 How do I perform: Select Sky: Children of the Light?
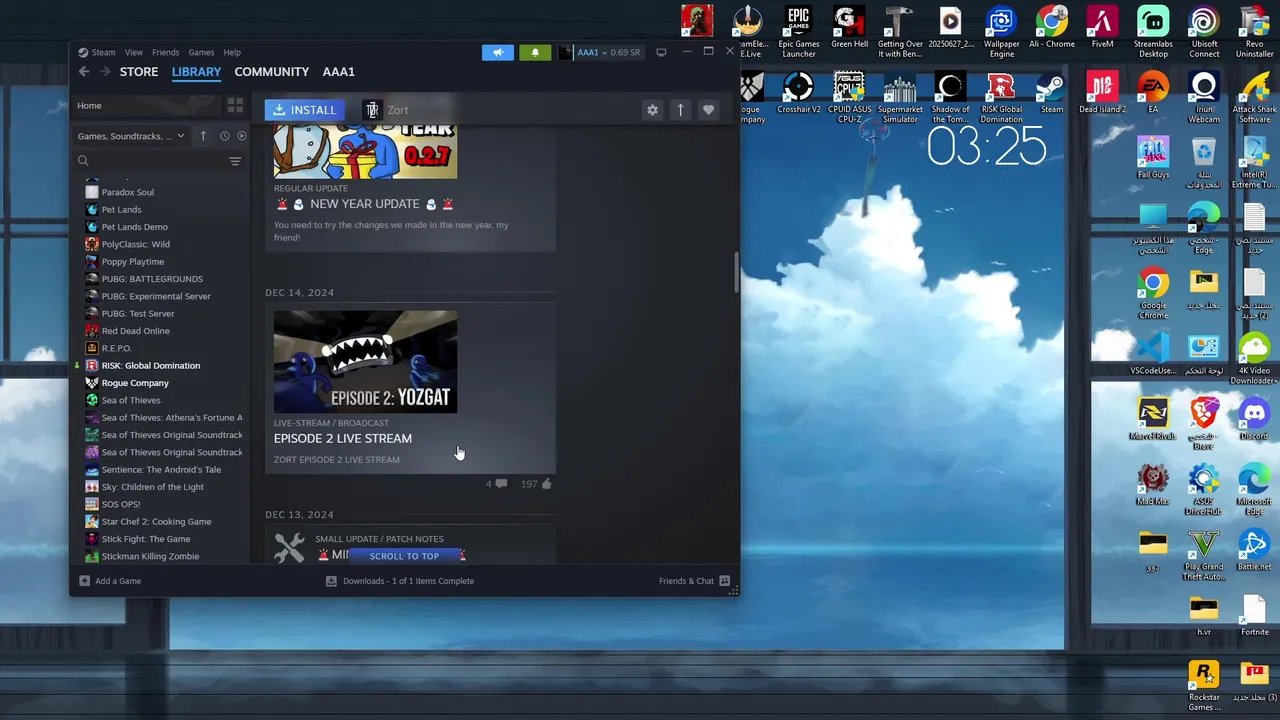coord(152,487)
